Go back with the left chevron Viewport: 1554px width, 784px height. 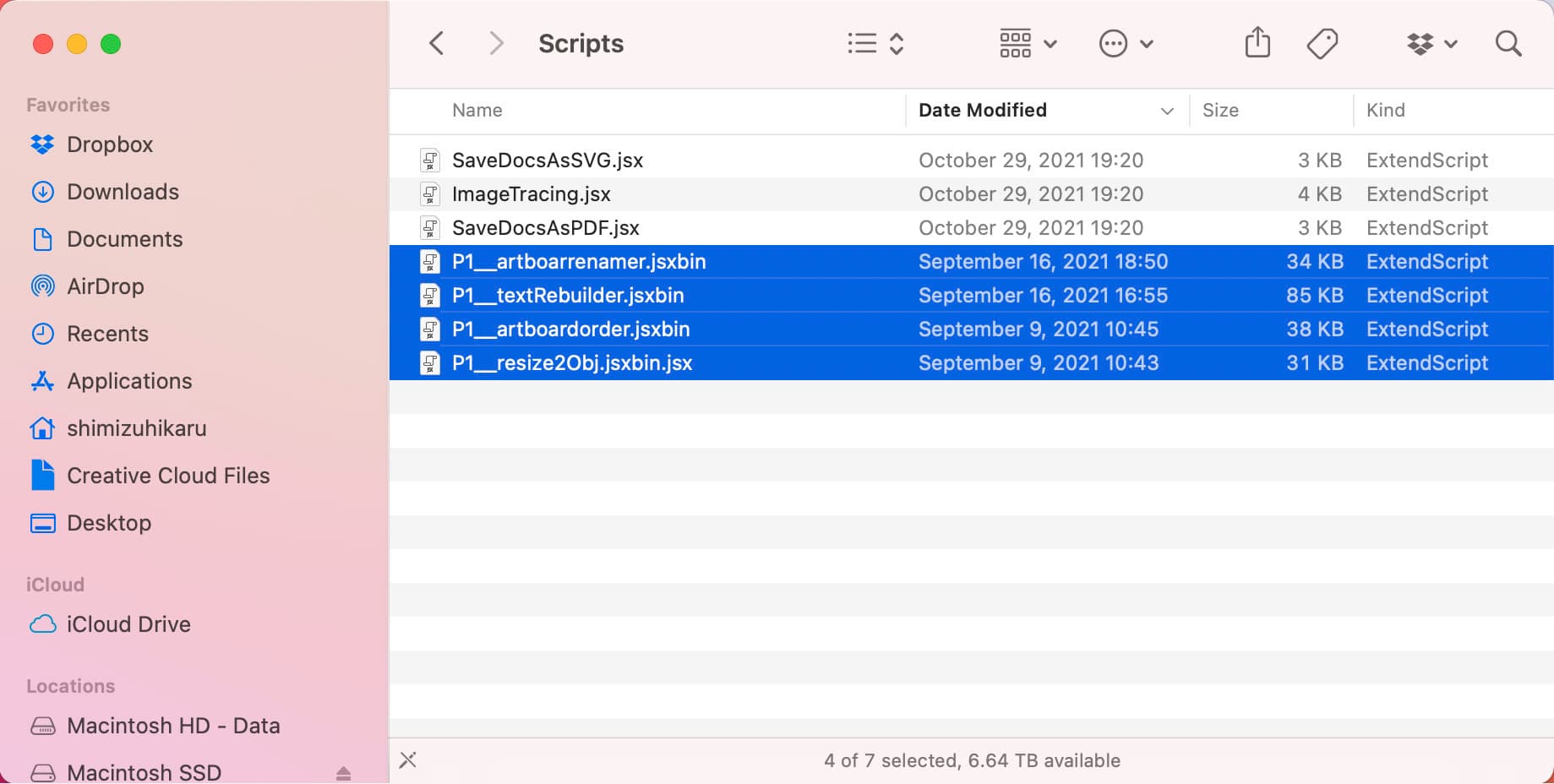coord(436,43)
